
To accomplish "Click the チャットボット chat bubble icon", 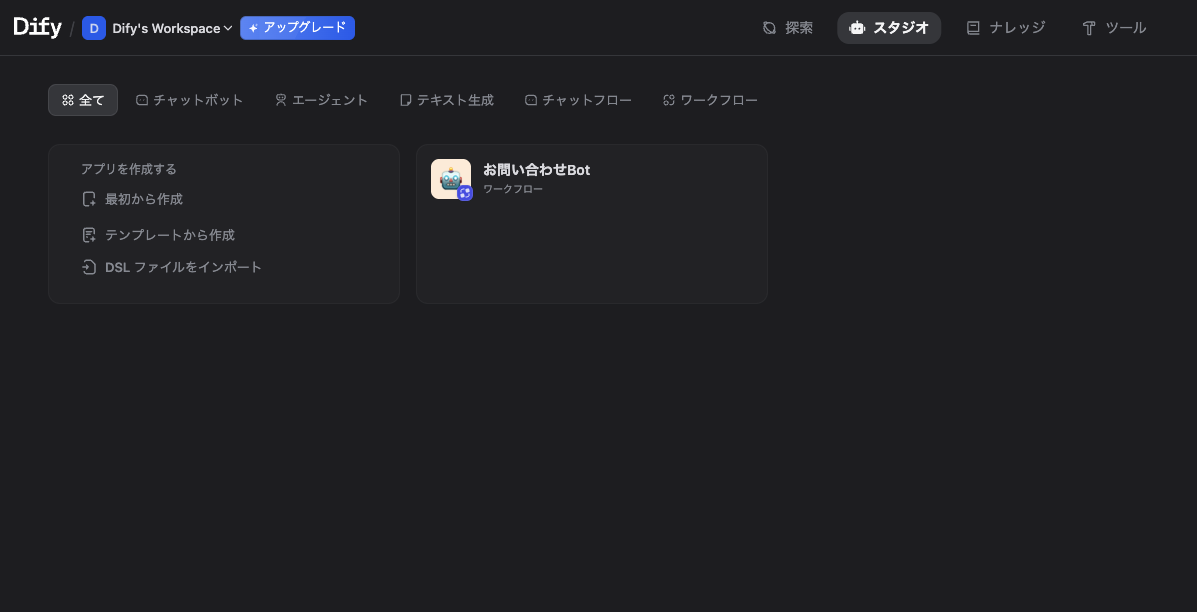I will coord(142,99).
